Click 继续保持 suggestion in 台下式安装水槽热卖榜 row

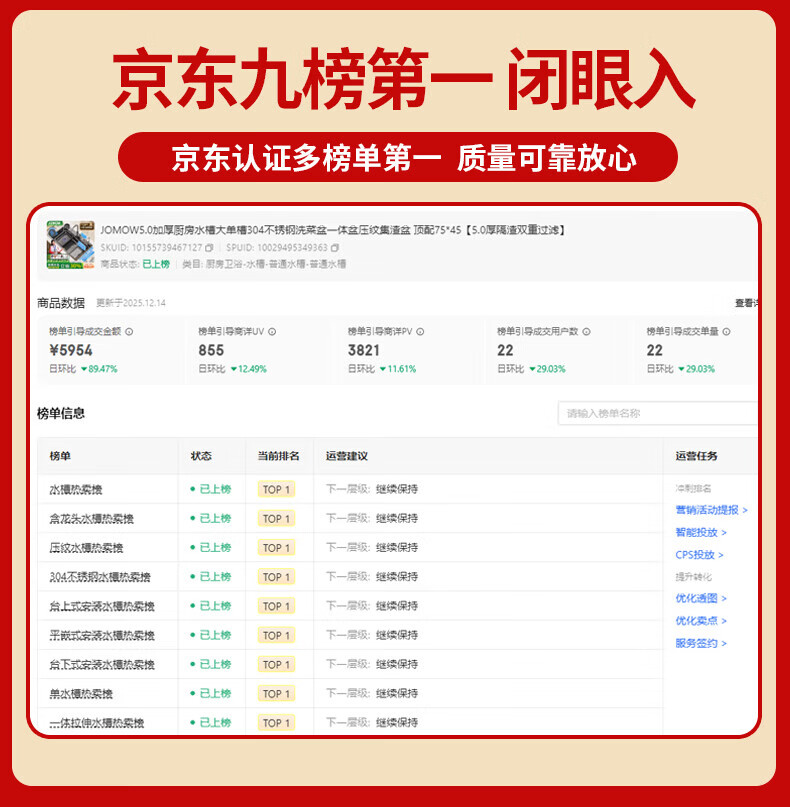click(397, 664)
